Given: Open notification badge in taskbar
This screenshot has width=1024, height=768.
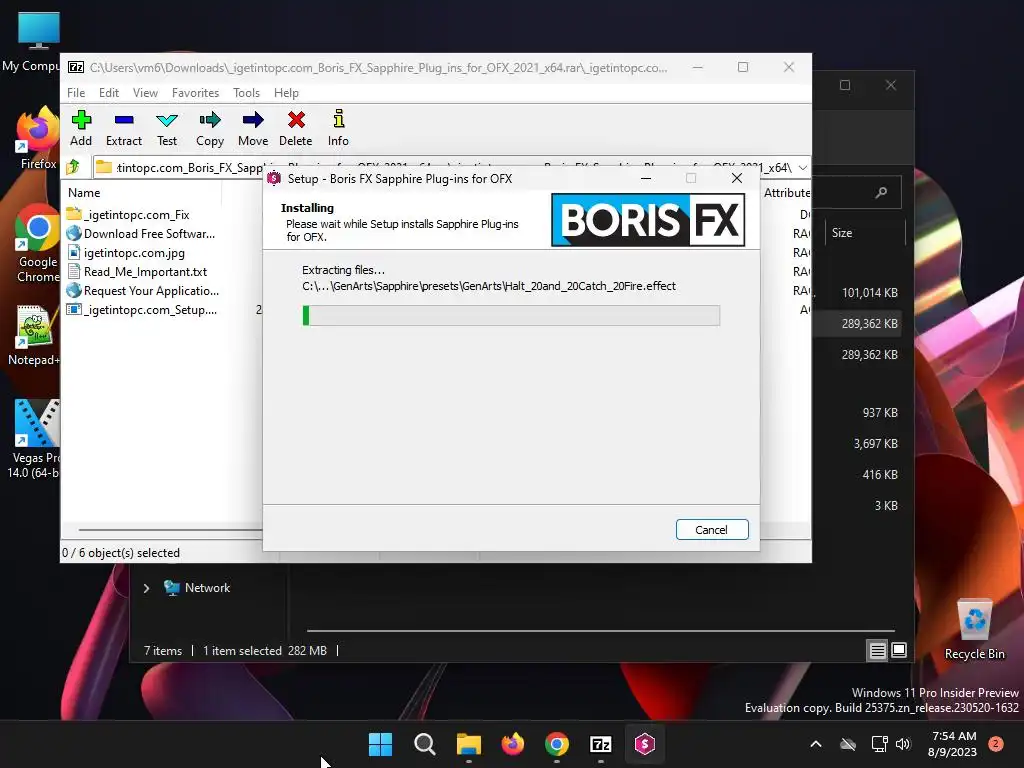Looking at the screenshot, I should coord(996,744).
